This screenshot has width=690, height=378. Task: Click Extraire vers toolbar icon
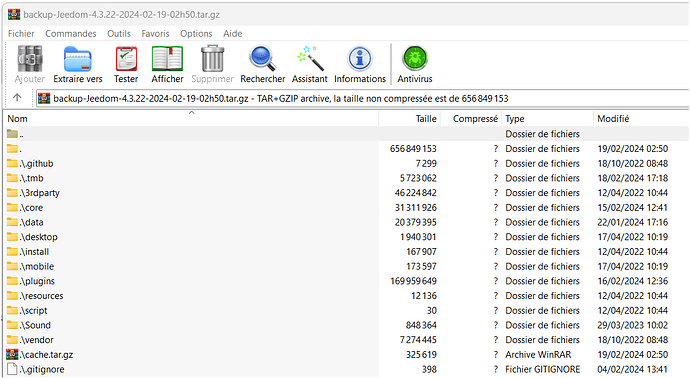pos(77,59)
